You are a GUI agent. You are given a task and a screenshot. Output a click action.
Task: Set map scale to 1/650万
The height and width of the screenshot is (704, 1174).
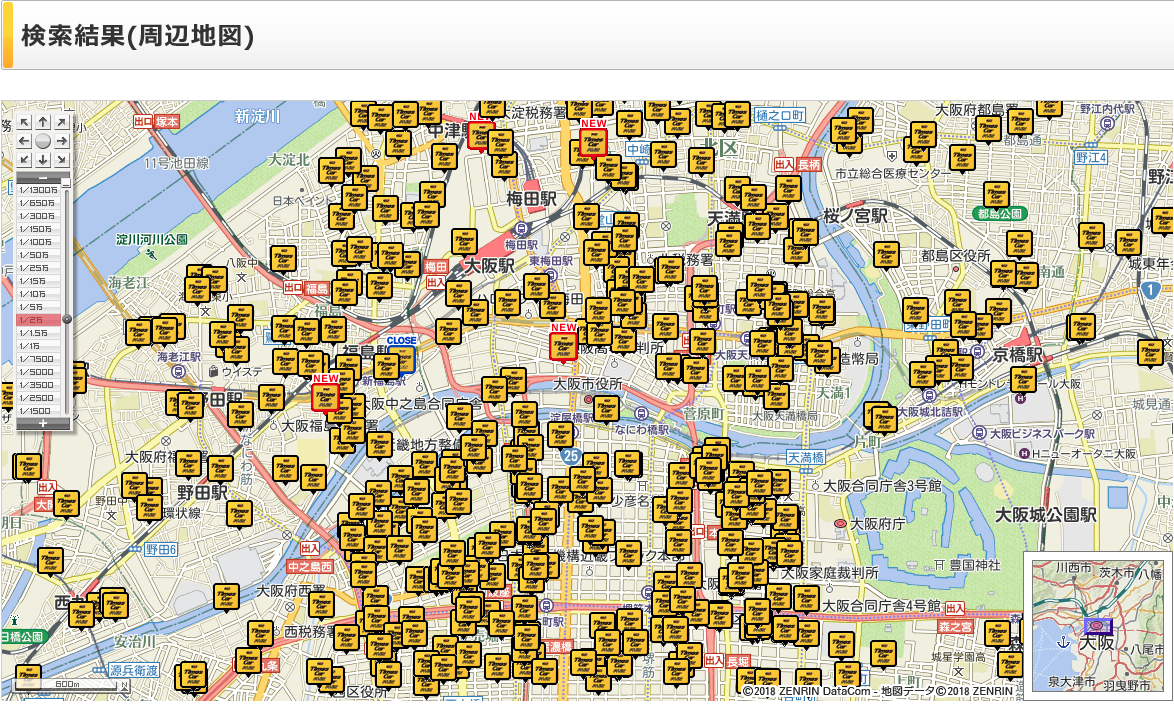click(38, 203)
